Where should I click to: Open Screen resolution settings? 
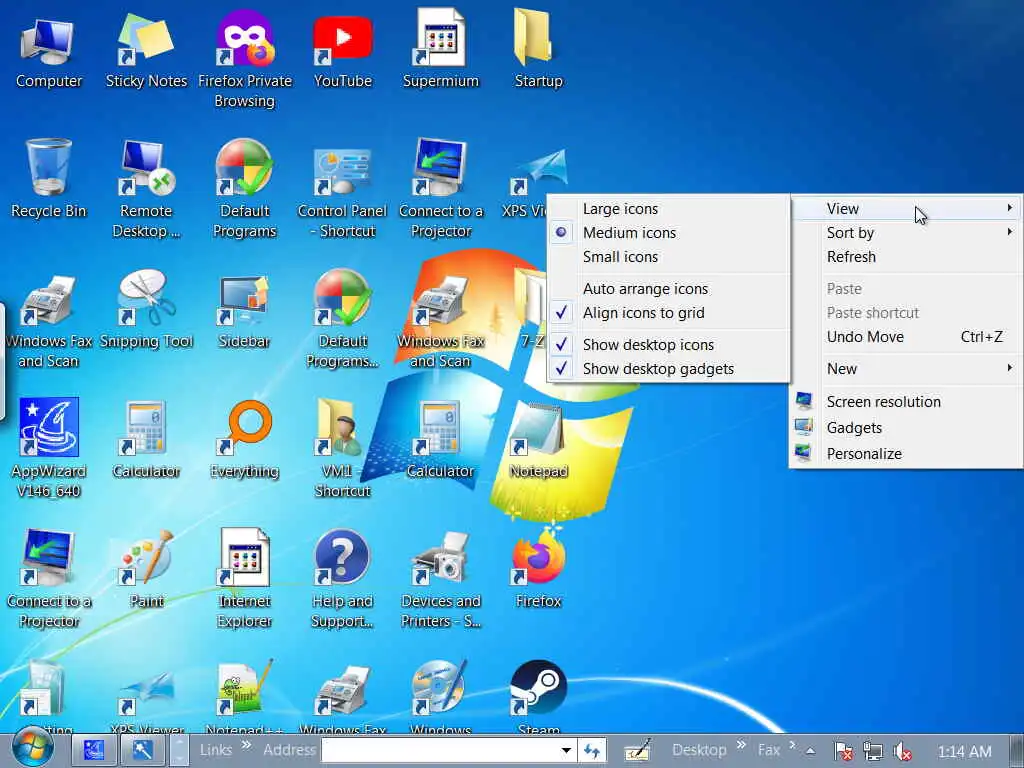coord(906,402)
